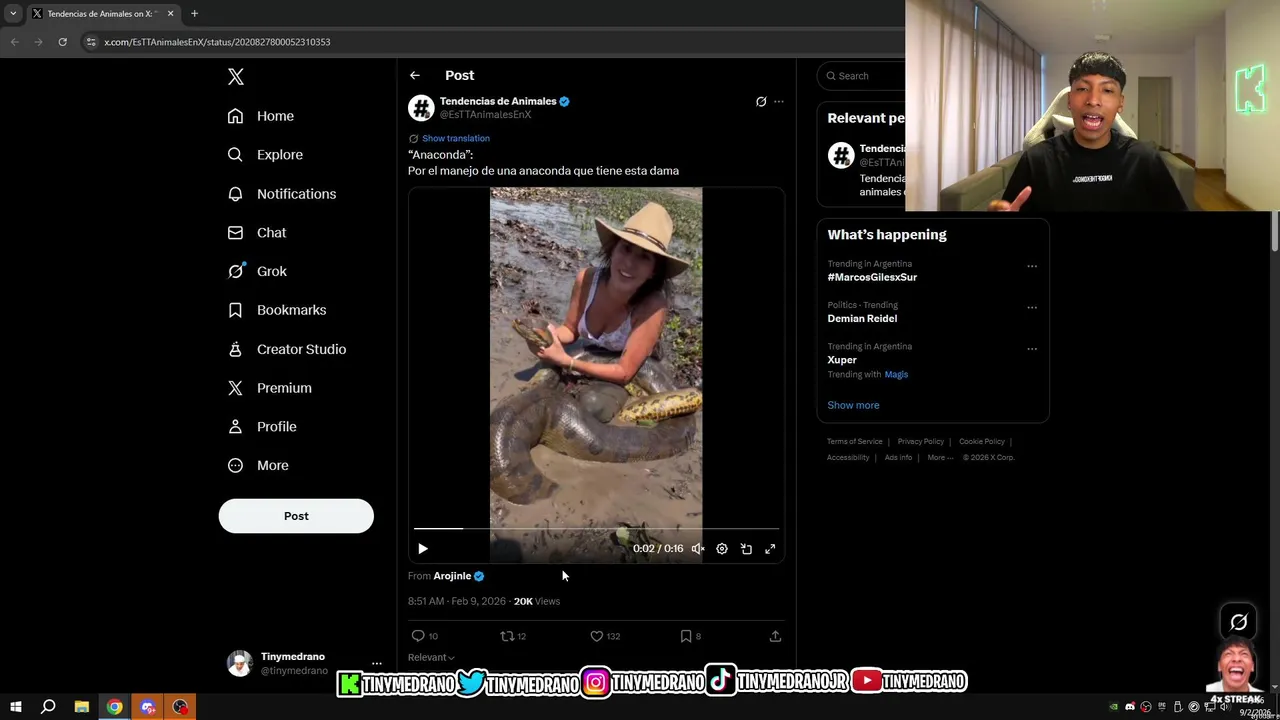Open a new browser tab
This screenshot has height=720, width=1280.
click(194, 14)
